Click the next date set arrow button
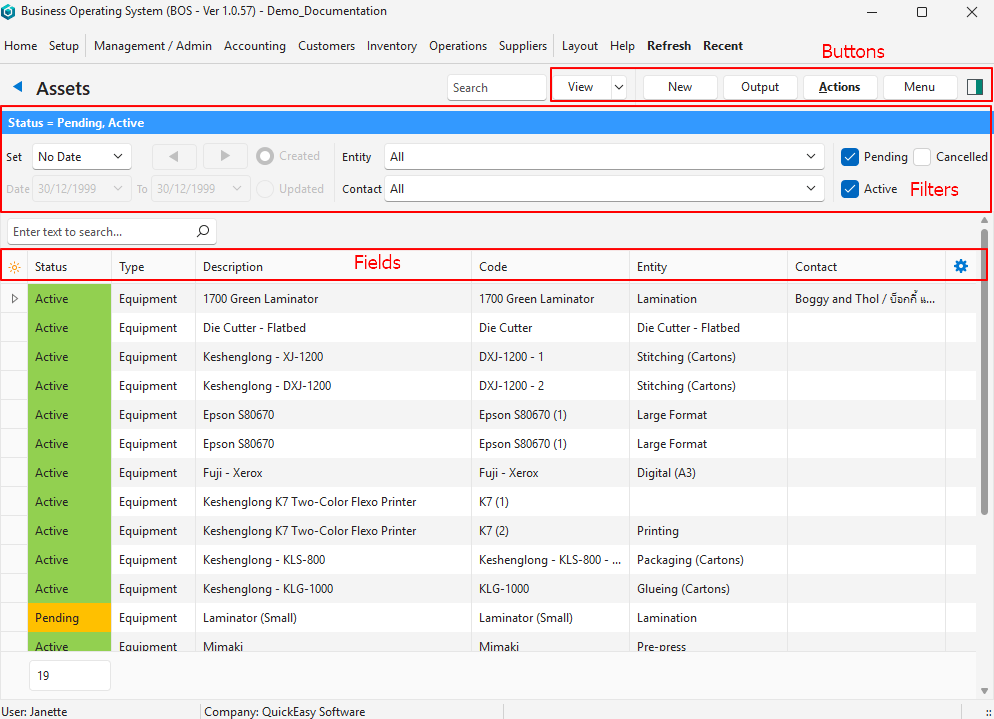The image size is (994, 719). [x=225, y=156]
